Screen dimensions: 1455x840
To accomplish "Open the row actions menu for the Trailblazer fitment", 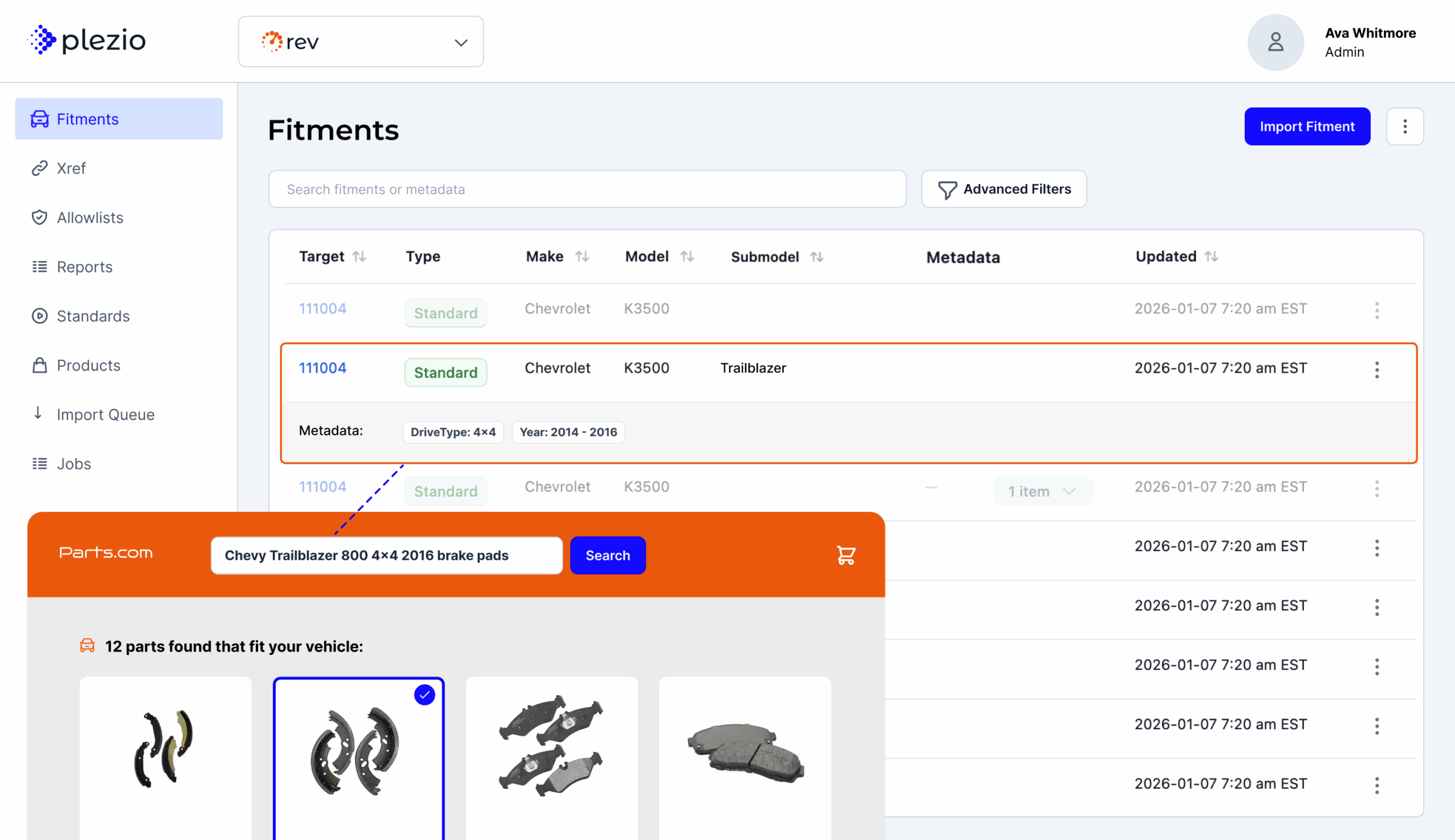I will click(x=1377, y=370).
